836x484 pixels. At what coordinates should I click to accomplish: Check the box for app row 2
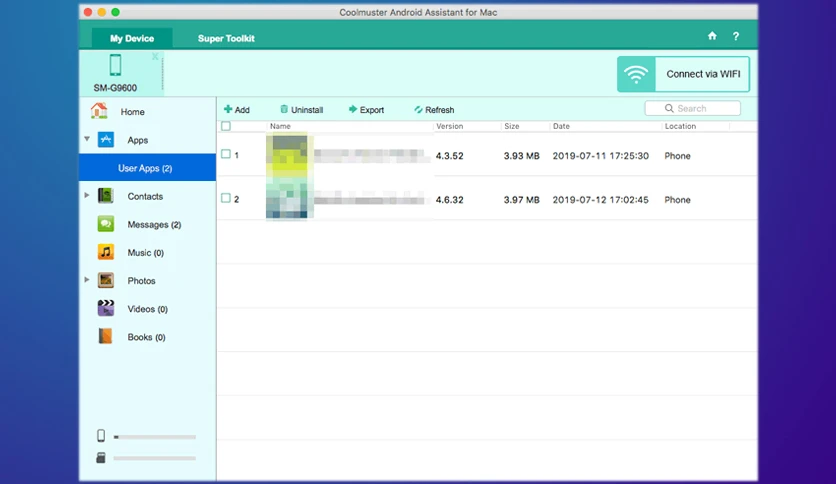click(x=226, y=198)
